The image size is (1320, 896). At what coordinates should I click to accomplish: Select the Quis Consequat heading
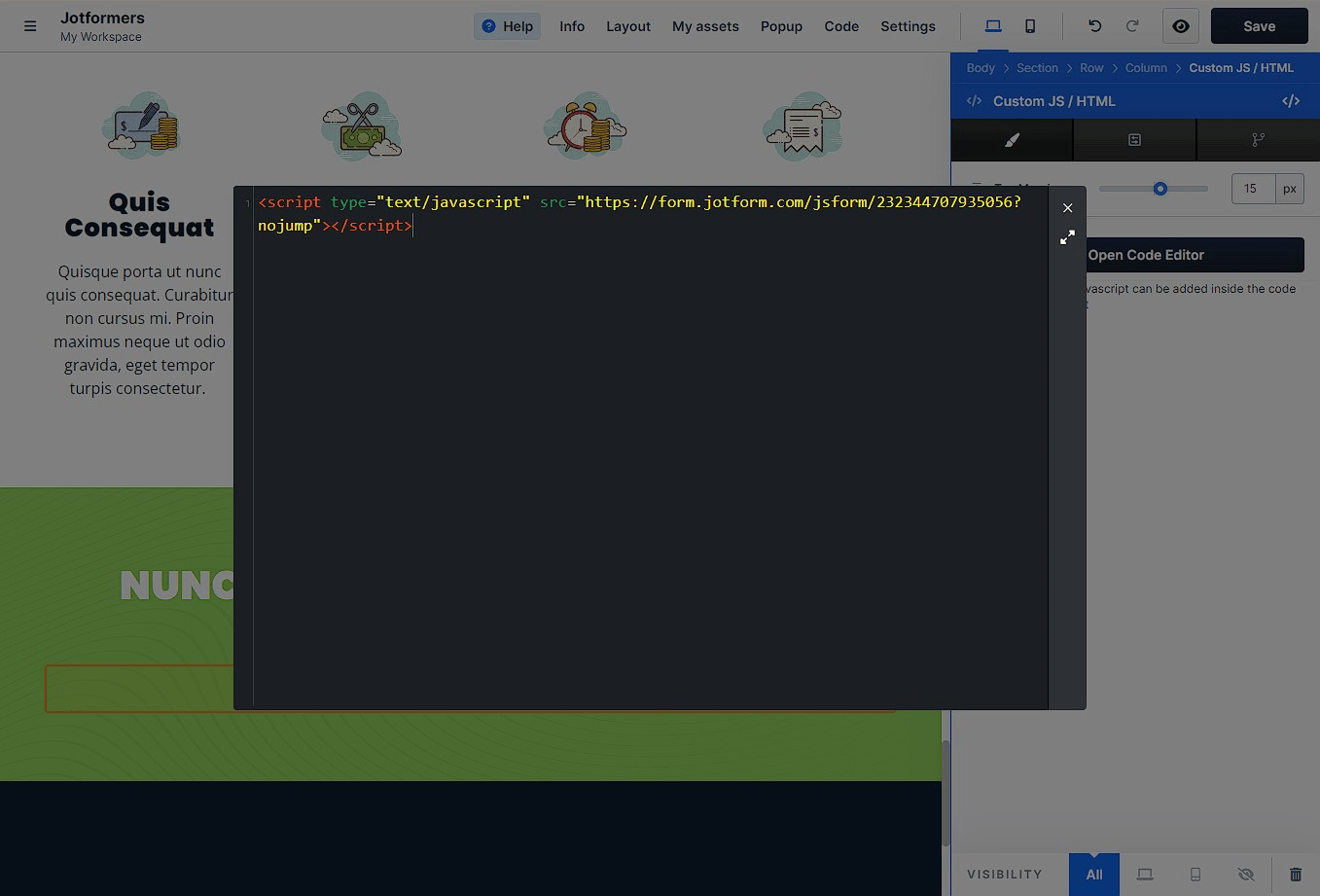coord(139,215)
